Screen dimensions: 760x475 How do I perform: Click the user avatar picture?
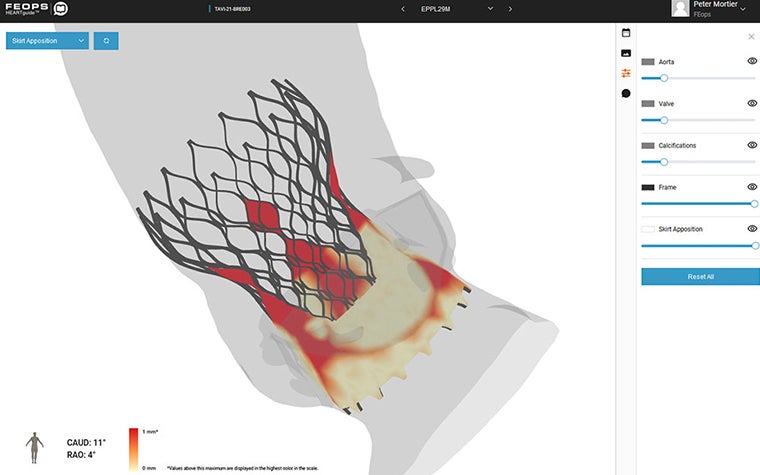click(681, 8)
